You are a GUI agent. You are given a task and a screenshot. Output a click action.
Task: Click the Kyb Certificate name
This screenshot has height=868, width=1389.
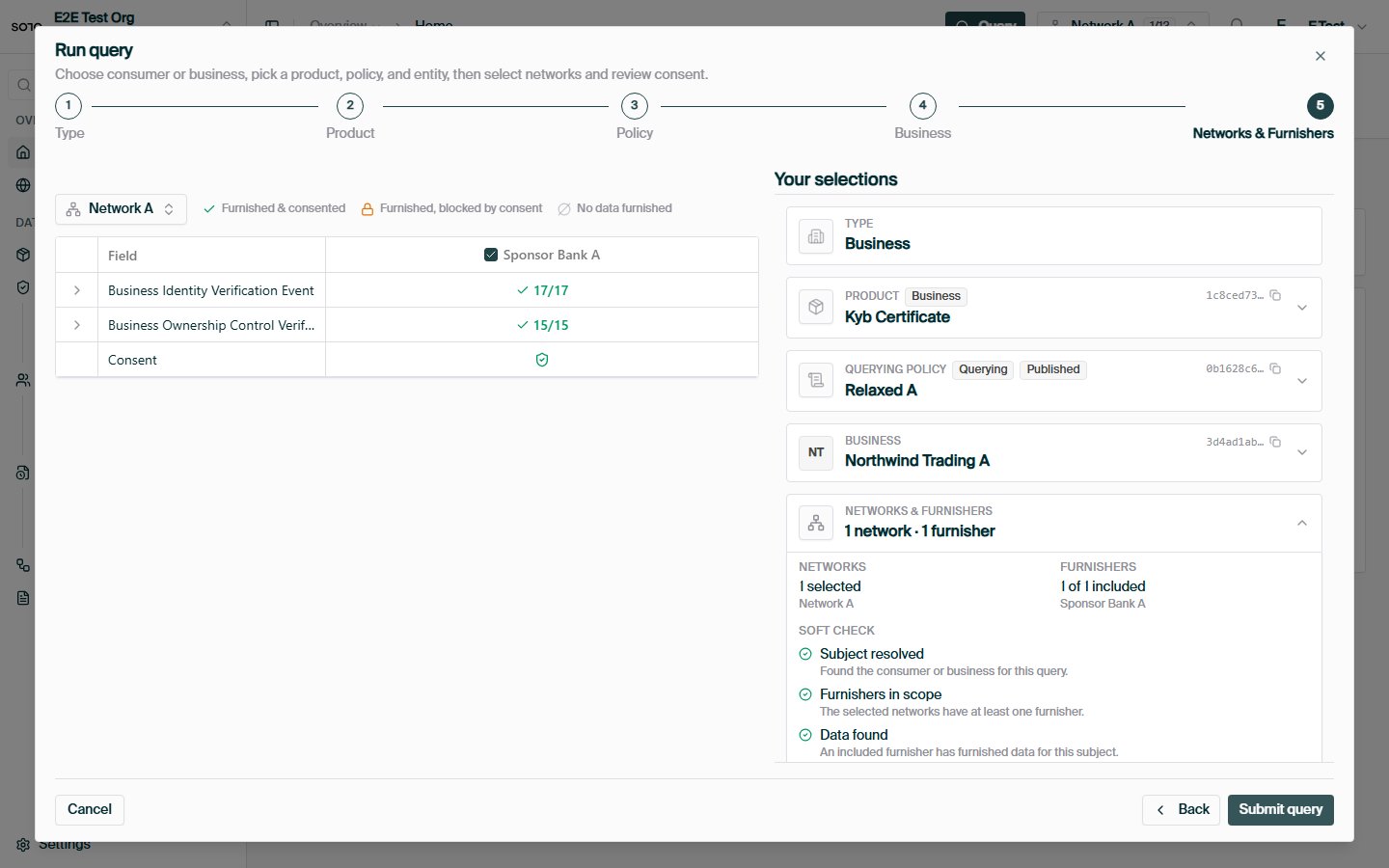click(x=897, y=317)
